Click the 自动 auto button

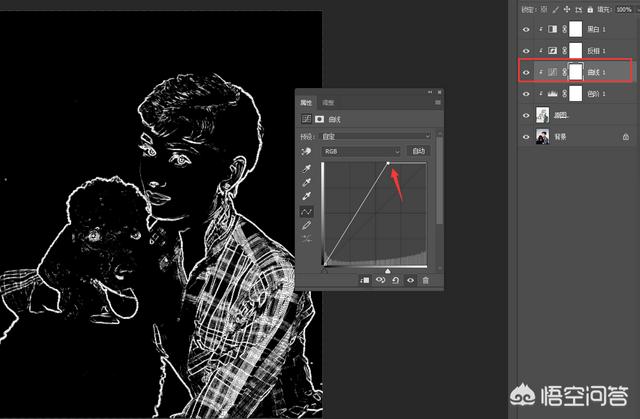point(419,151)
